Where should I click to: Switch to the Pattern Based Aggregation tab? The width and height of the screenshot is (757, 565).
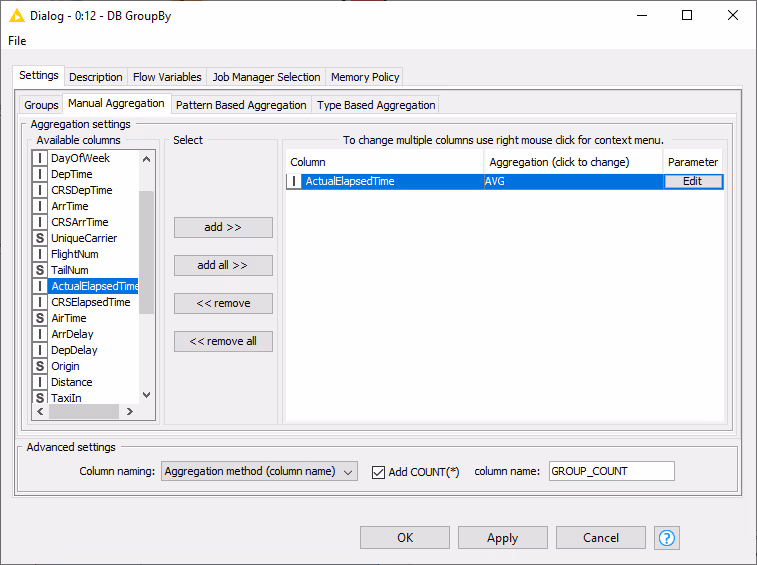click(241, 105)
